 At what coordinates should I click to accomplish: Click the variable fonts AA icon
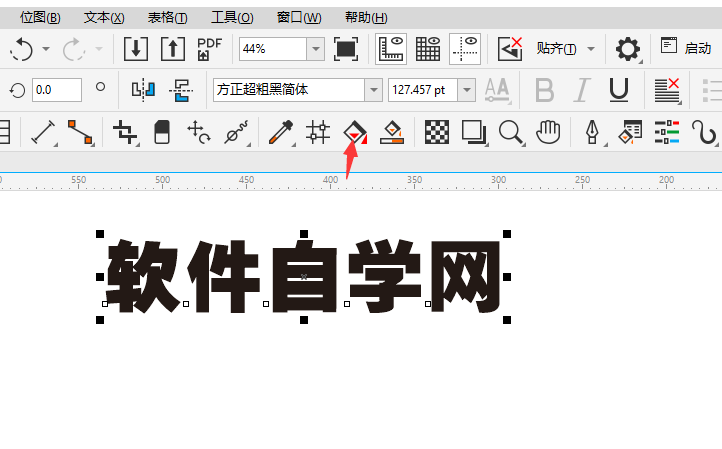click(x=497, y=90)
